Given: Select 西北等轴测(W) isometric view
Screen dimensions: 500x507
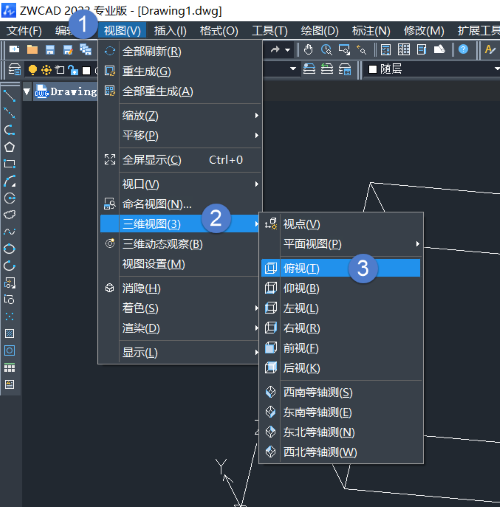Looking at the screenshot, I should point(341,452).
